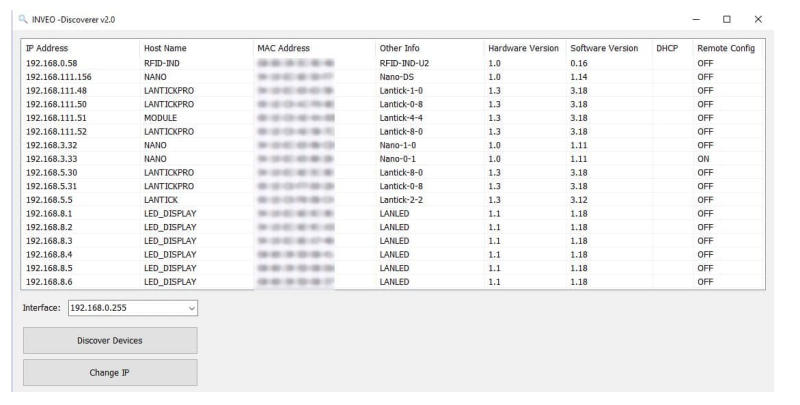Screen dimensions: 800x405
Task: Select device 192.168.111.48
Action: coord(393,91)
